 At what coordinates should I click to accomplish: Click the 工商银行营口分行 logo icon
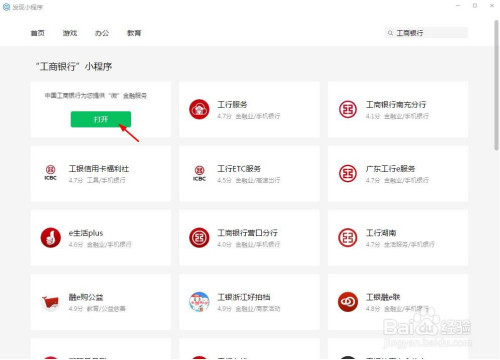pos(199,238)
